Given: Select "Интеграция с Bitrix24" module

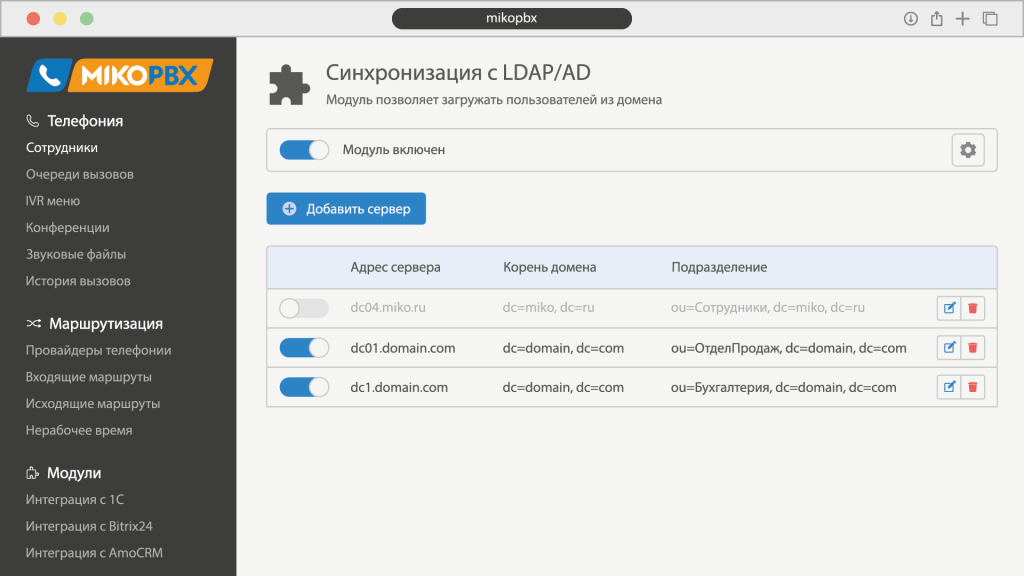Looking at the screenshot, I should click(x=89, y=526).
